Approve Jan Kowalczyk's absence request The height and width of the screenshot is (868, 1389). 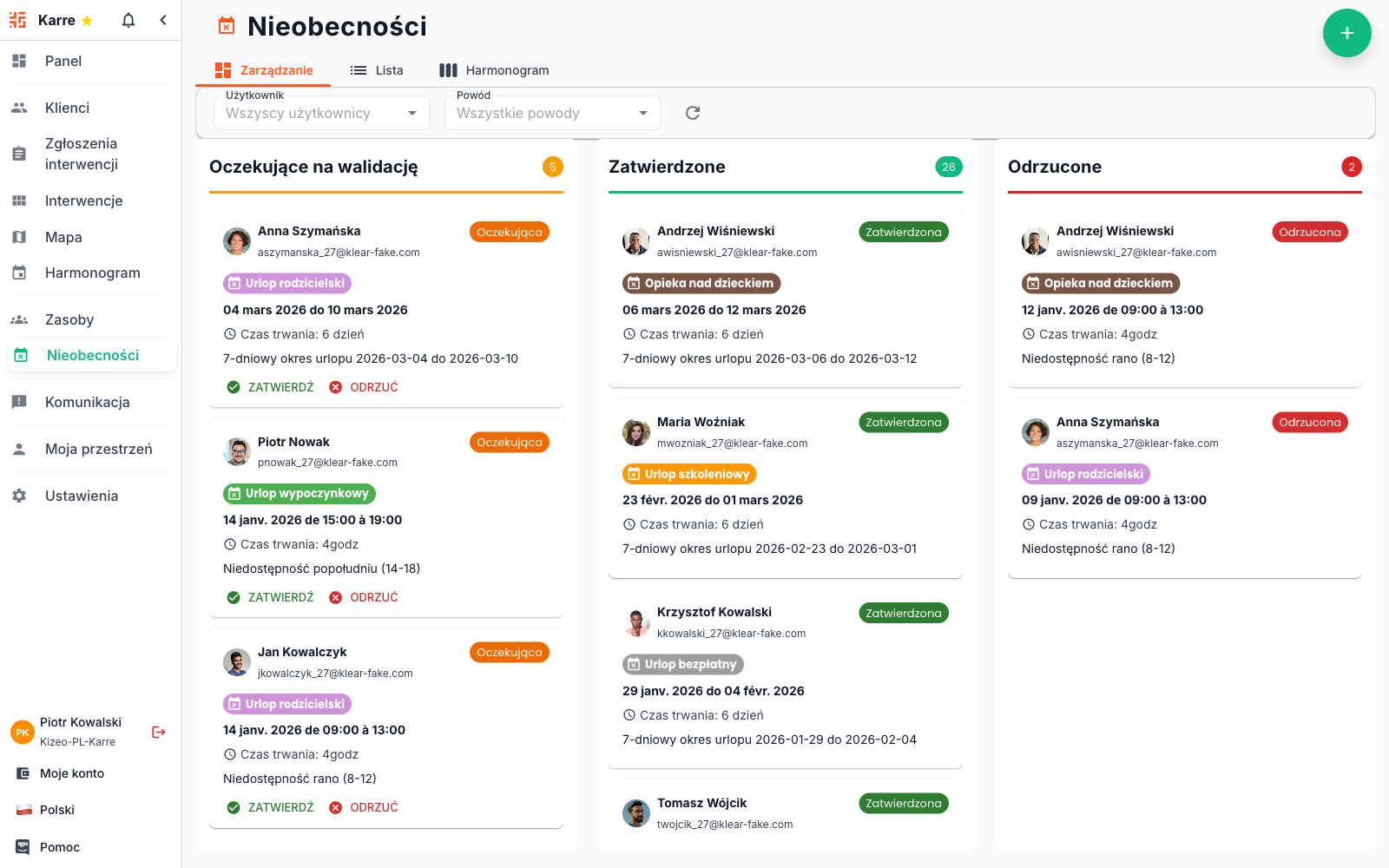[271, 807]
